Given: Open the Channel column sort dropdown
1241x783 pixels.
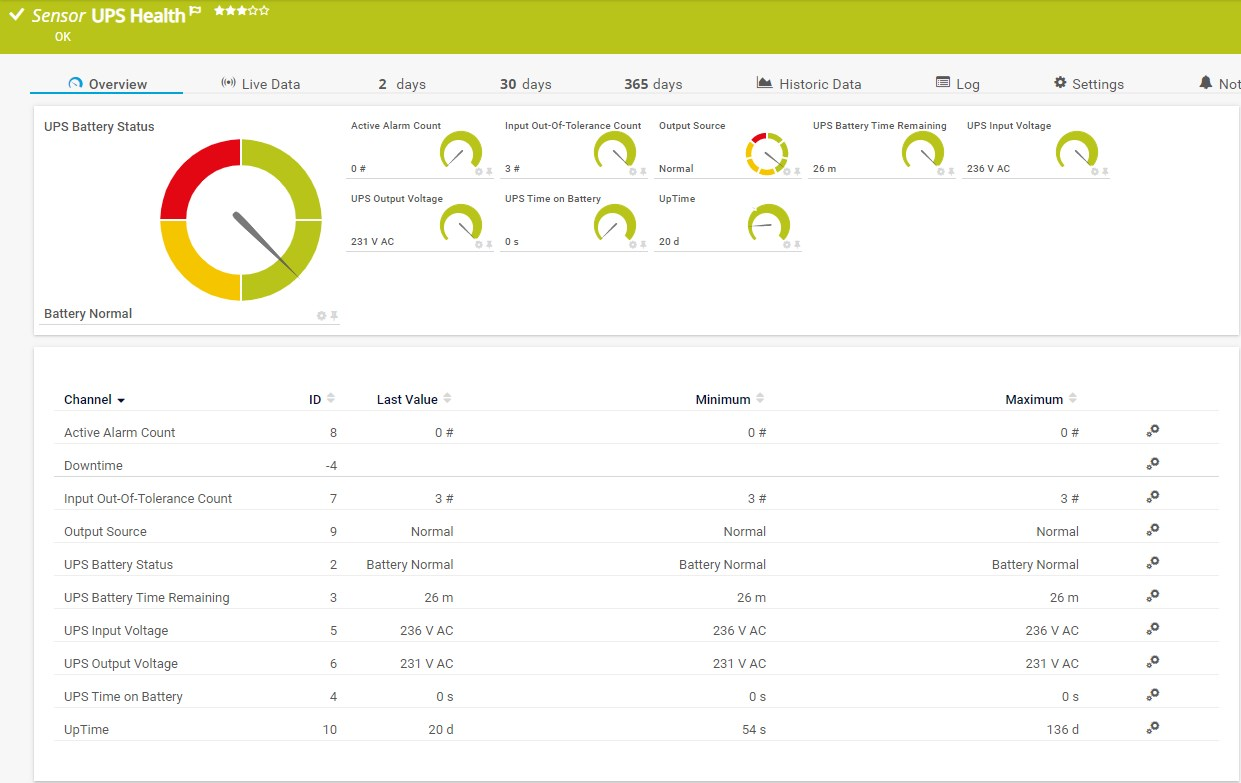Looking at the screenshot, I should click(x=120, y=399).
